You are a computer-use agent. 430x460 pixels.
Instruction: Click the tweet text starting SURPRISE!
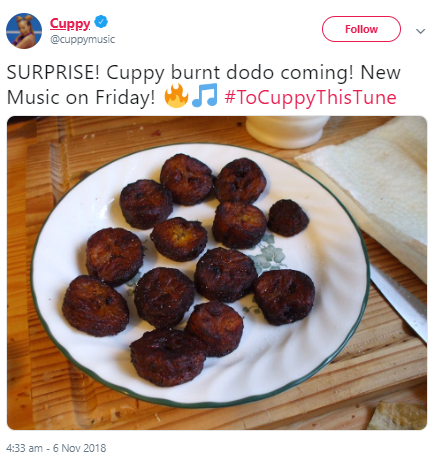click(203, 85)
